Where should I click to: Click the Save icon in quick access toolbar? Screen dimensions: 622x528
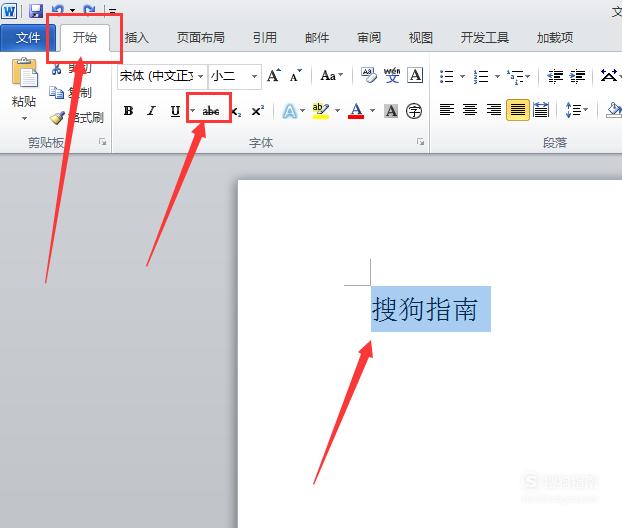(36, 11)
